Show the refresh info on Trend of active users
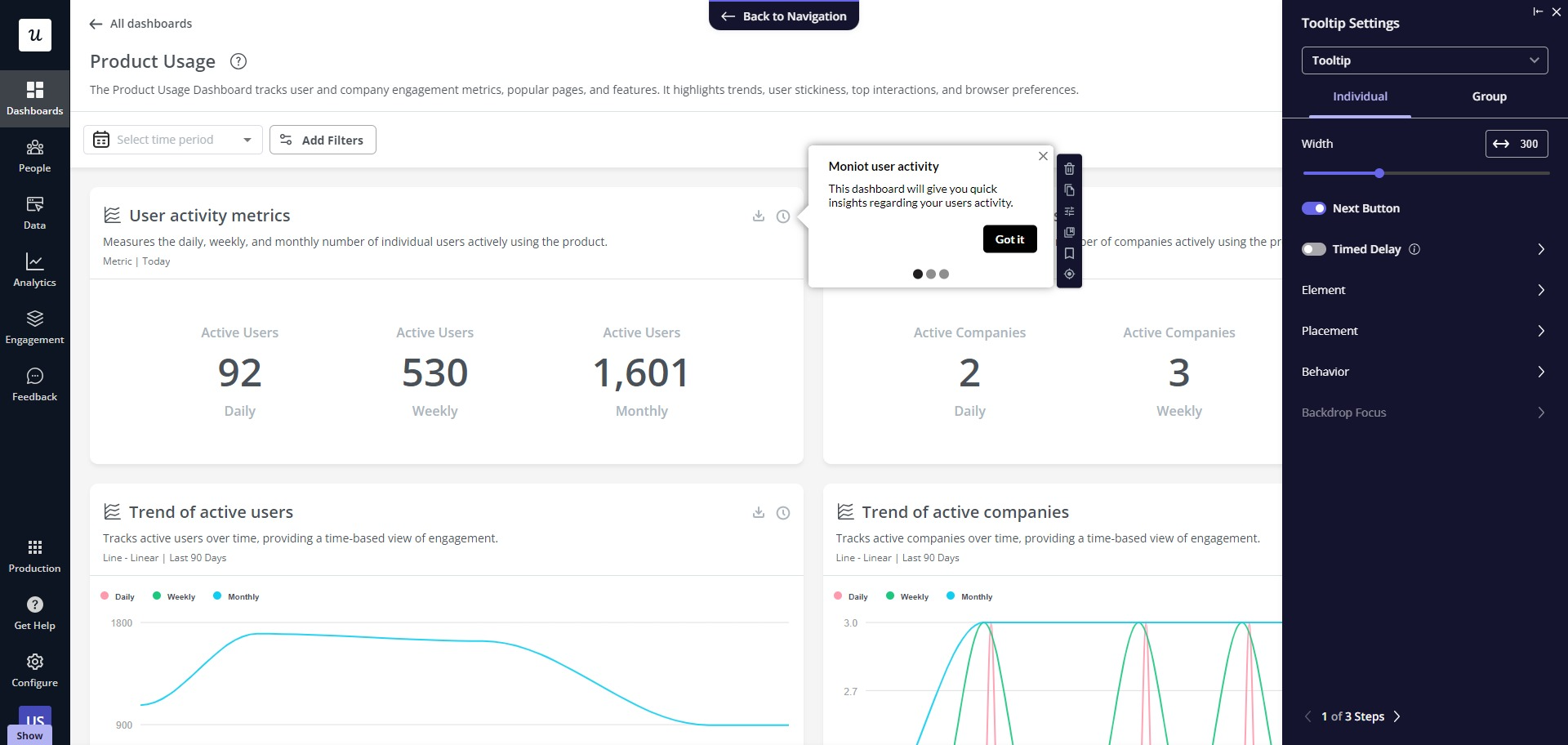The height and width of the screenshot is (745, 1568). tap(782, 512)
